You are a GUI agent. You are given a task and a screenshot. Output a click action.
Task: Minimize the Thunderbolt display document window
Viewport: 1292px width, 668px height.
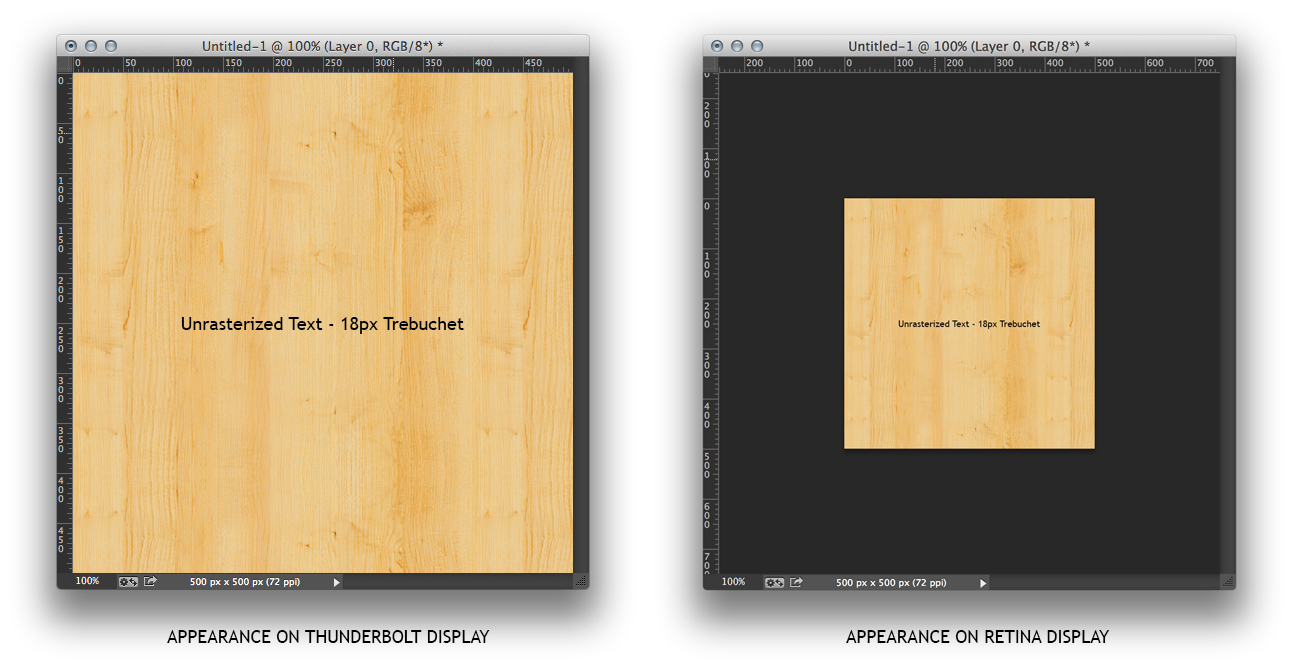(91, 46)
